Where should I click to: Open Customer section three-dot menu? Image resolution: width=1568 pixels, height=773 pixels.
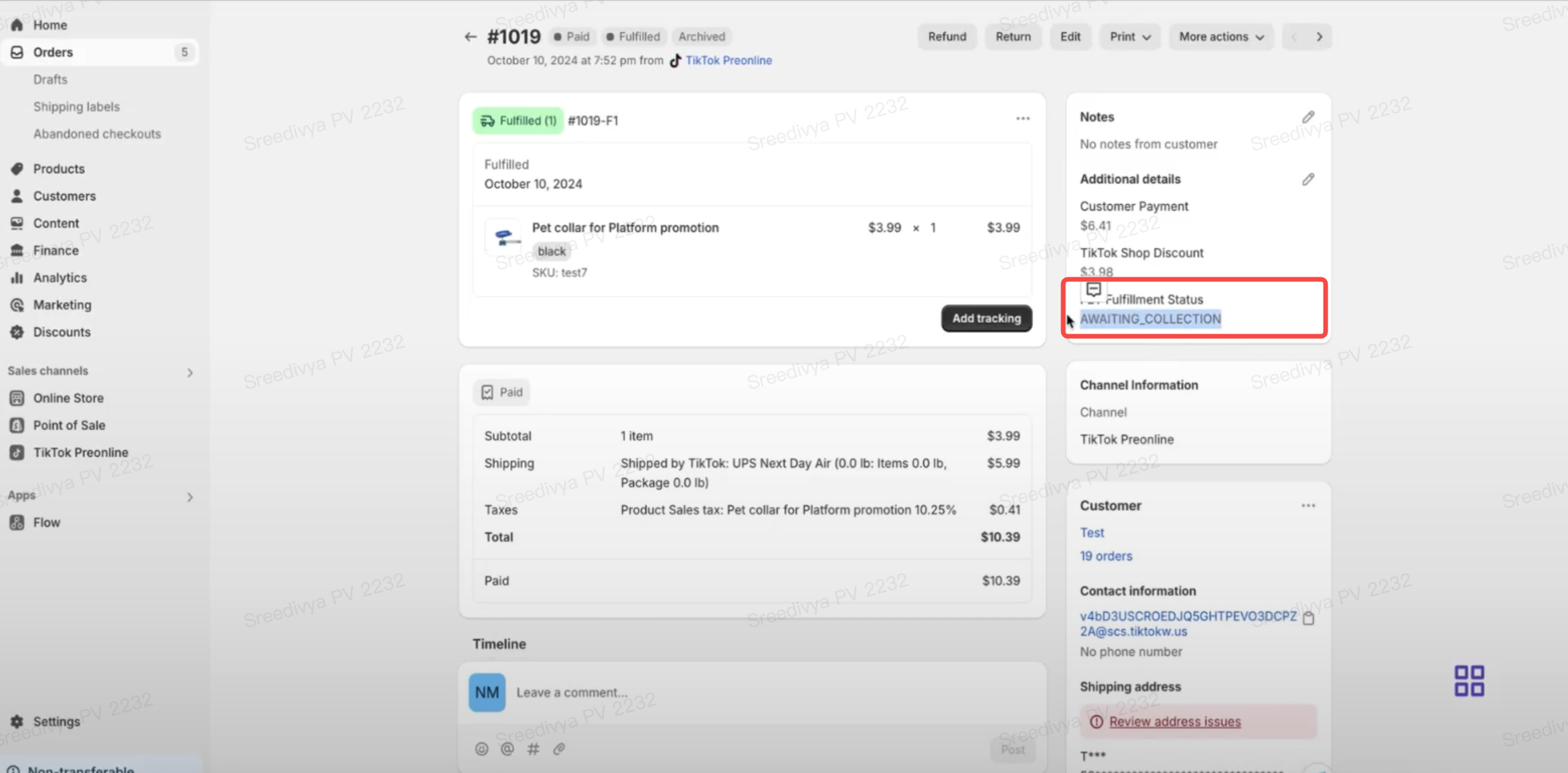tap(1308, 506)
